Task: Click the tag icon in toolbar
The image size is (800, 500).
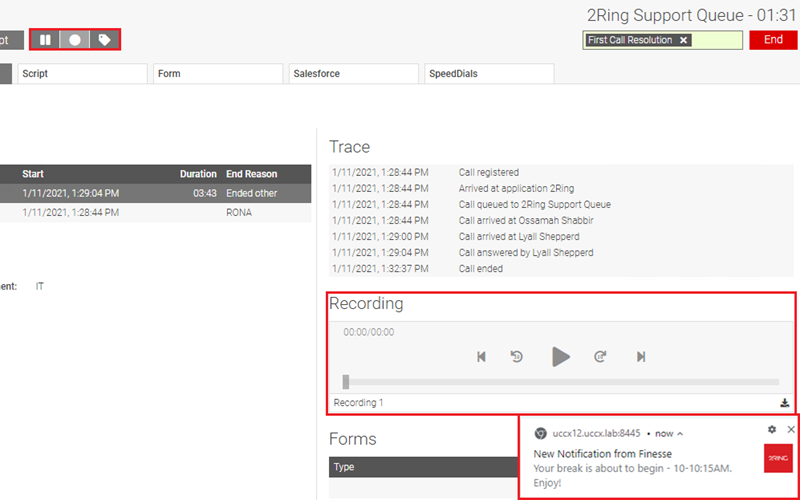Action: pos(105,40)
